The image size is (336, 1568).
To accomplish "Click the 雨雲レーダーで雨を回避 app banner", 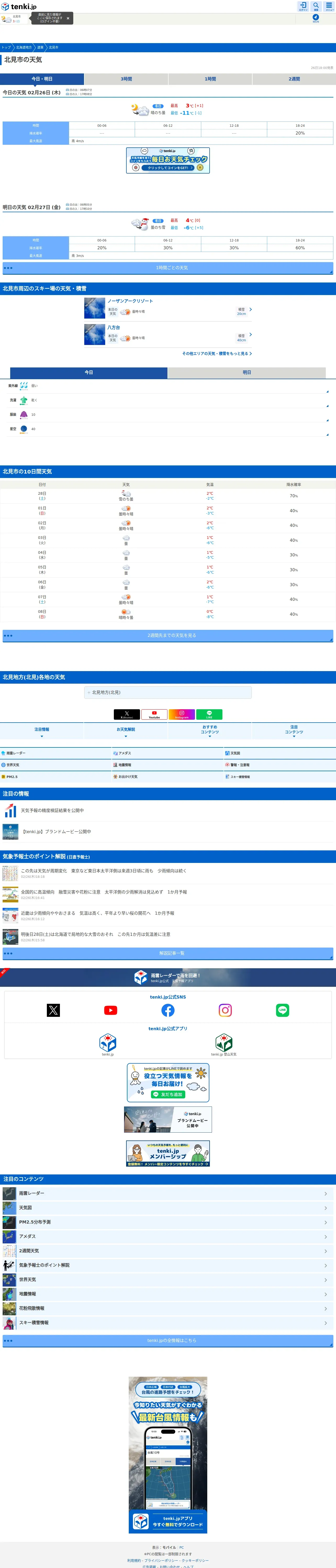I will pyautogui.click(x=168, y=978).
